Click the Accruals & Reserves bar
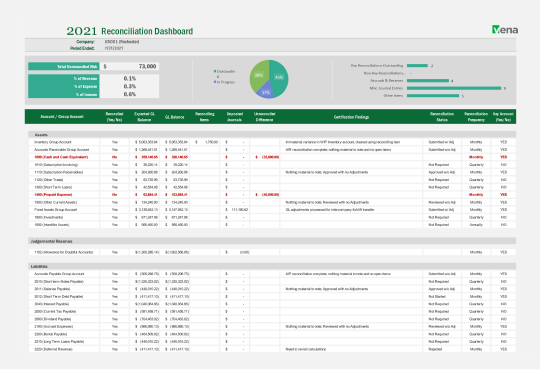The width and height of the screenshot is (540, 370). point(428,81)
